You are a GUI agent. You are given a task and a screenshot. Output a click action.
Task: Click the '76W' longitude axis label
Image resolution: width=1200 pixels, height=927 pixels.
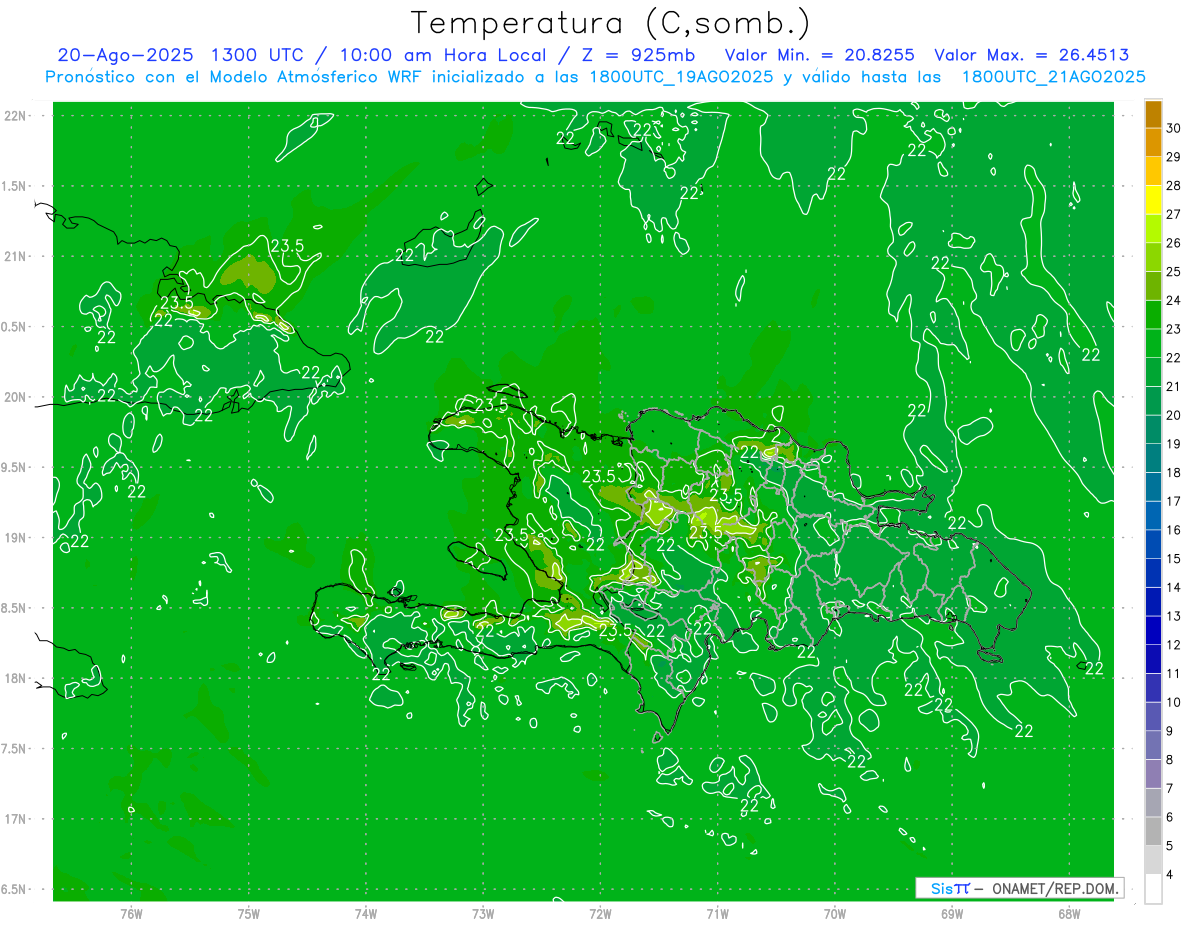click(131, 913)
